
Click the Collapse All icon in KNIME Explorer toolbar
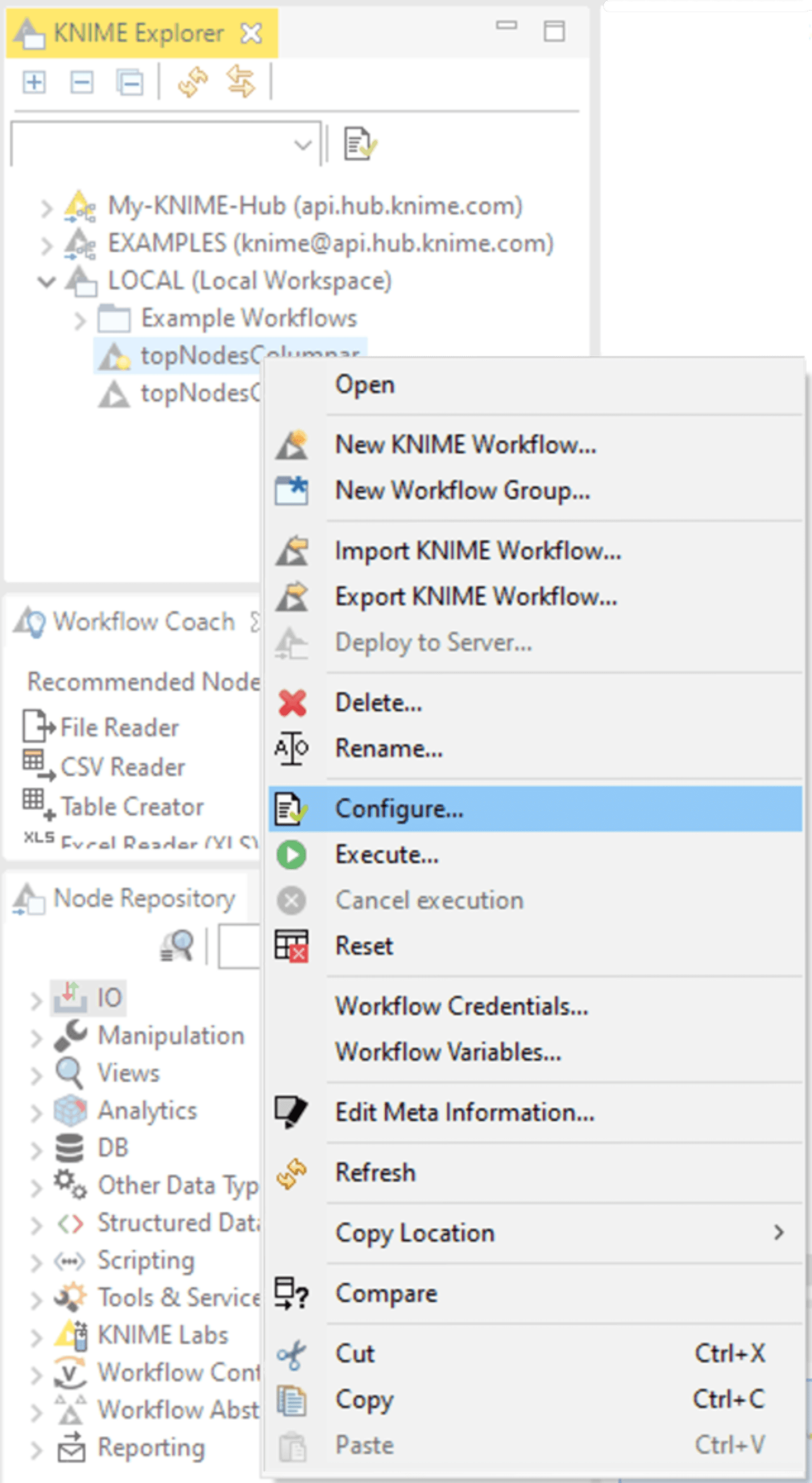(130, 82)
